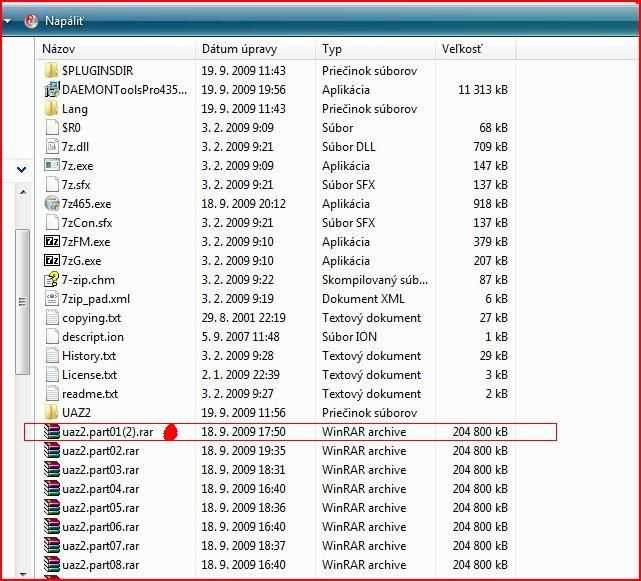Image resolution: width=641 pixels, height=581 pixels.
Task: Select the UAZ2 folder icon
Action: pos(52,413)
